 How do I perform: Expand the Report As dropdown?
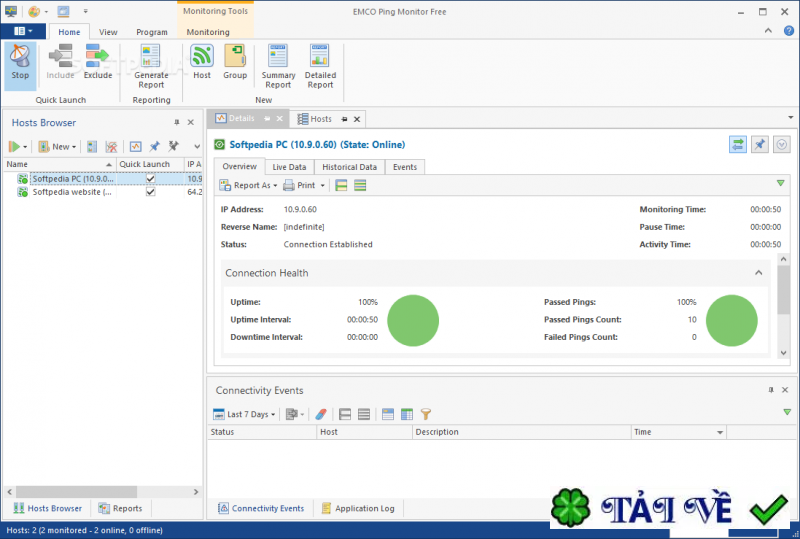tap(248, 185)
